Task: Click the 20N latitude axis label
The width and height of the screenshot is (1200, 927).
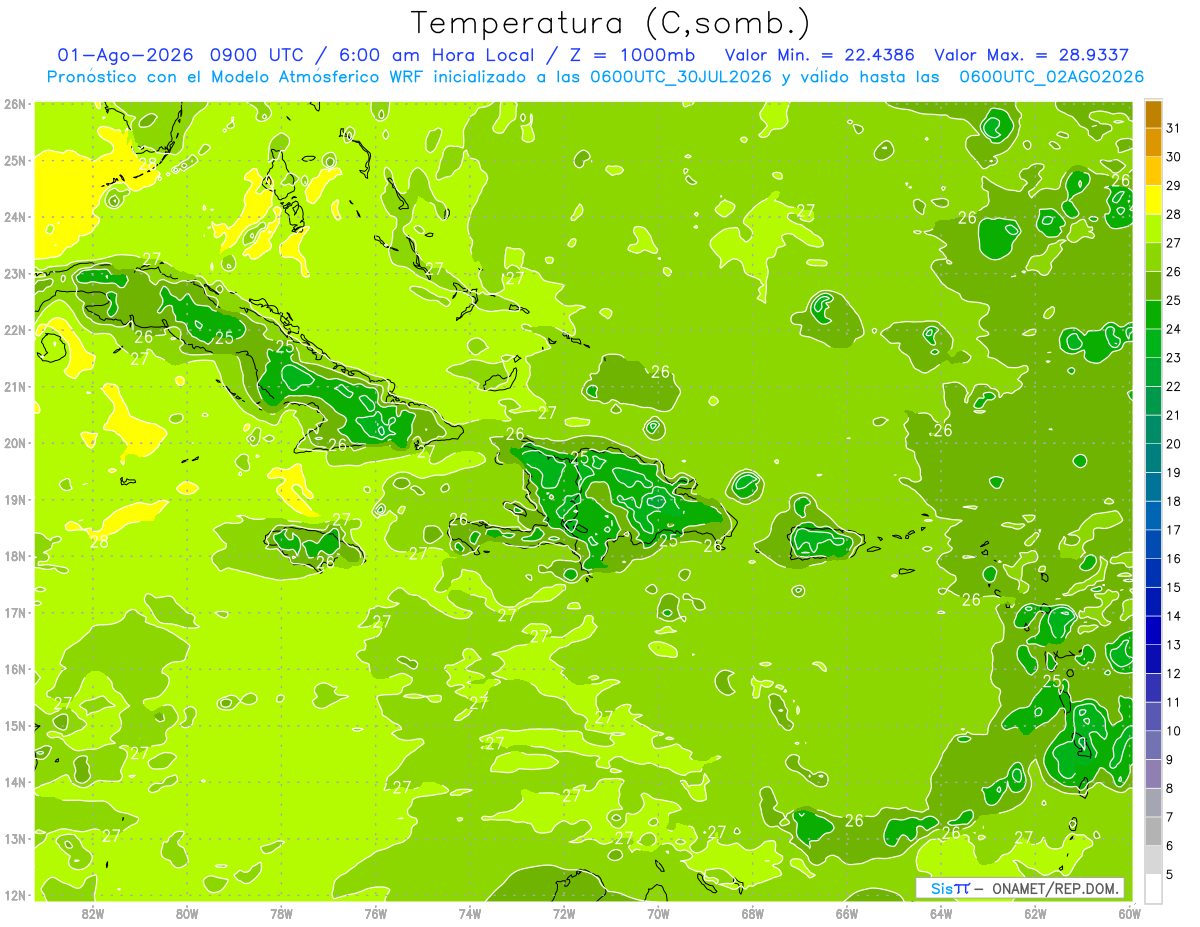Action: 15,443
